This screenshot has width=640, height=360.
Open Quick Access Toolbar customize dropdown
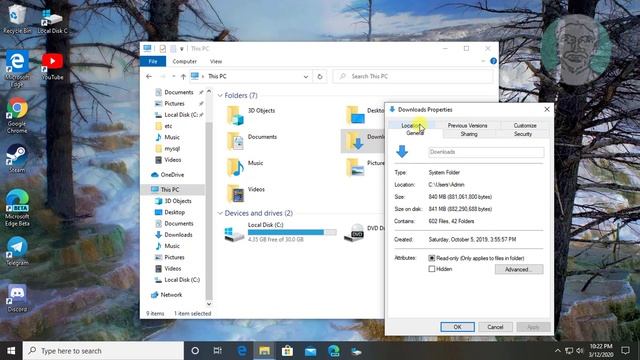tap(182, 49)
